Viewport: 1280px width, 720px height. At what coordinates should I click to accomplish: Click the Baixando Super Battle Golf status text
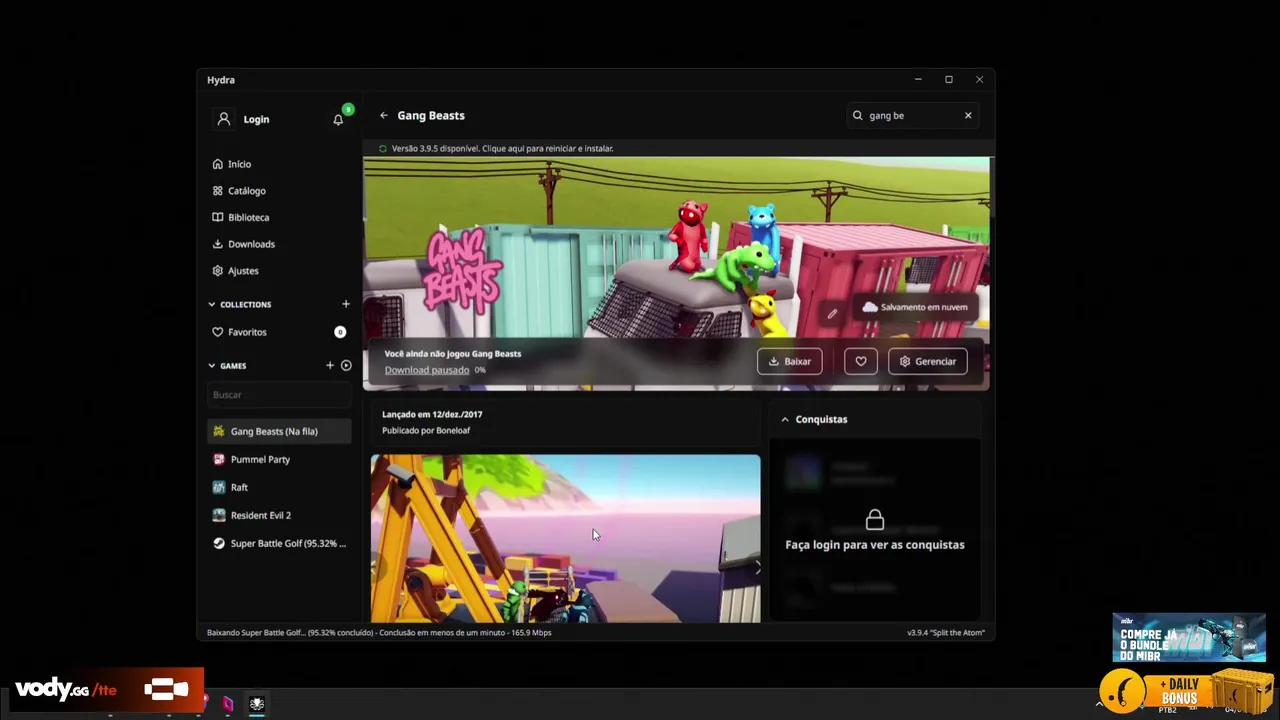[379, 632]
